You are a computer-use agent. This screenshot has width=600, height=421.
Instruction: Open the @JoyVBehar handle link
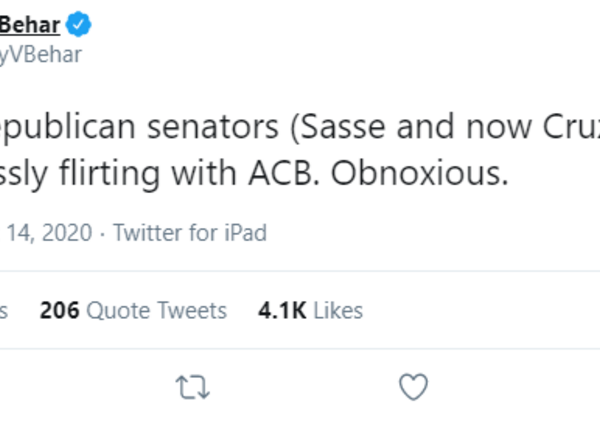(40, 55)
